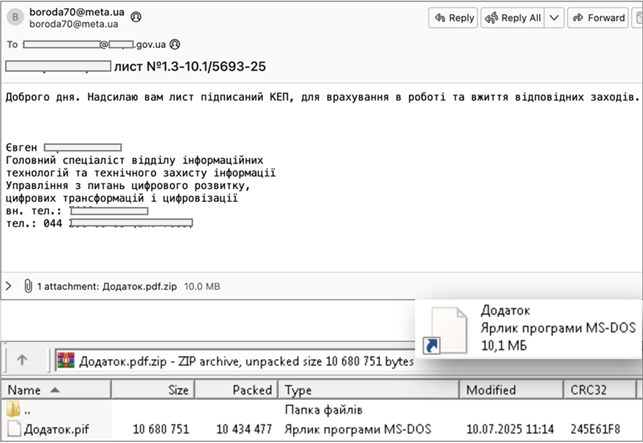
Task: Expand the attachment list chevron
Action: tap(9, 286)
